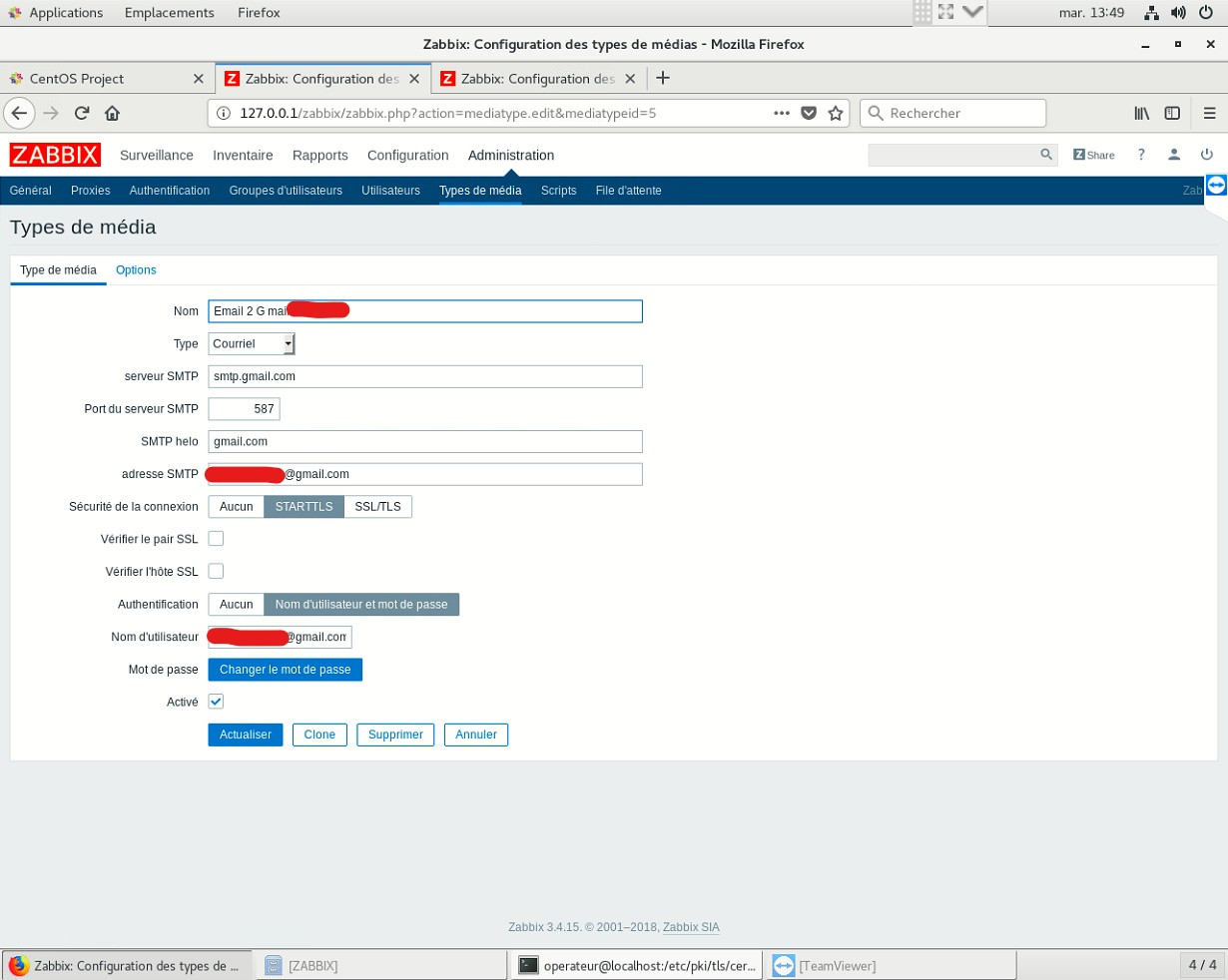Open the TeamViewer side panel icon
1228x980 pixels.
(x=1216, y=186)
